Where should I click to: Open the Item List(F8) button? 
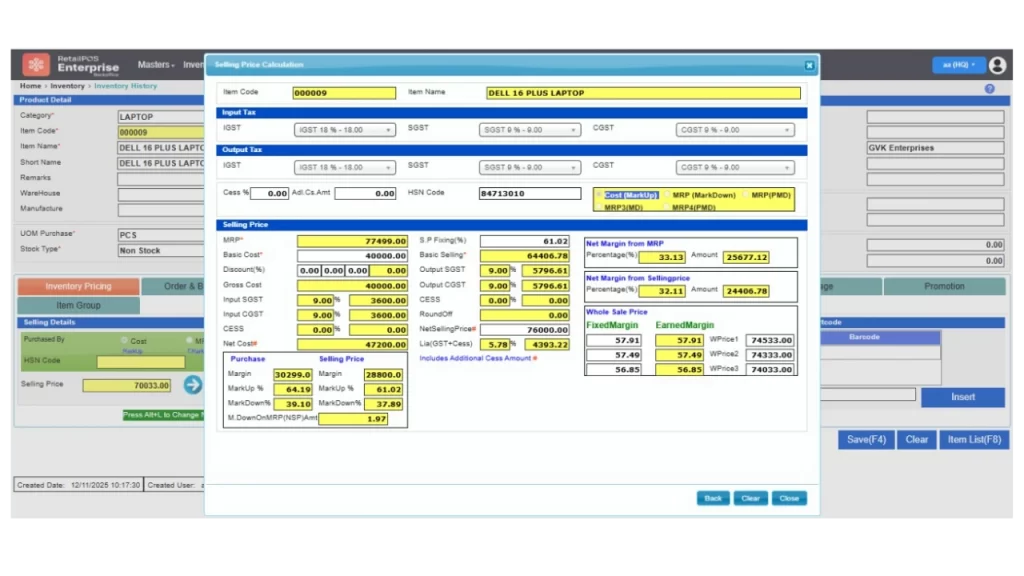[974, 440]
